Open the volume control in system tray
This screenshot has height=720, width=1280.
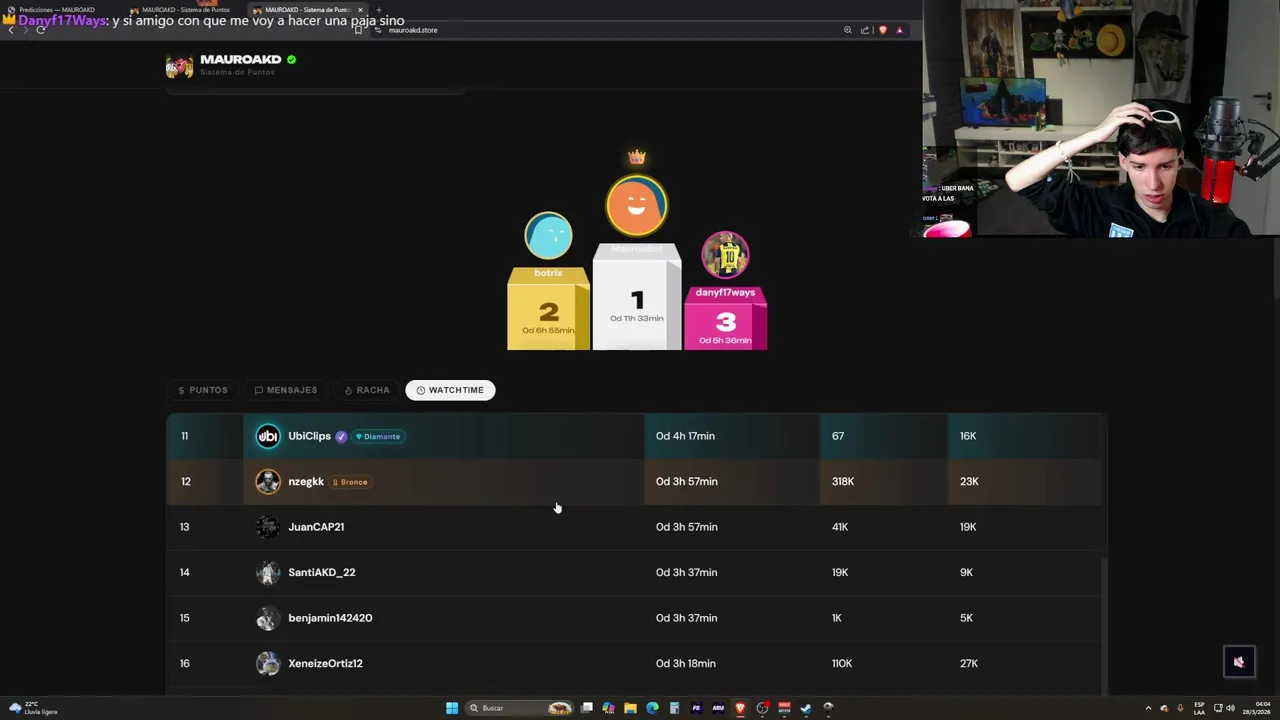(x=1231, y=708)
